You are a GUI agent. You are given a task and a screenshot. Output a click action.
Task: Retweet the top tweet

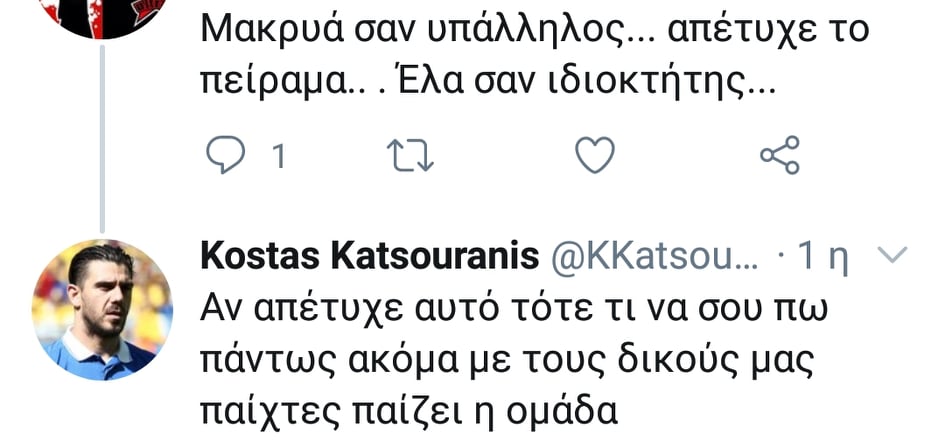click(x=410, y=155)
